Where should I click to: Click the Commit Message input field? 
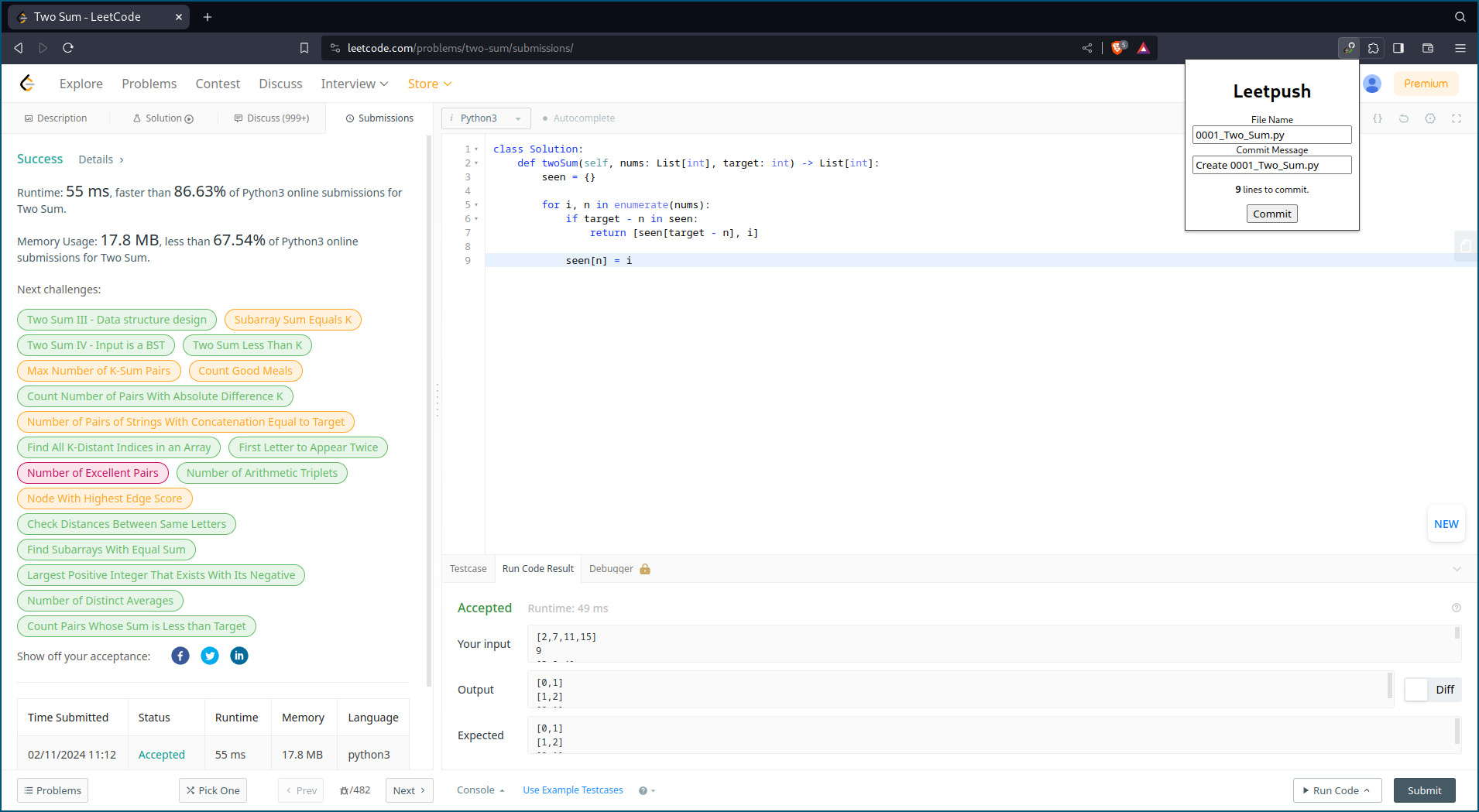pos(1272,165)
